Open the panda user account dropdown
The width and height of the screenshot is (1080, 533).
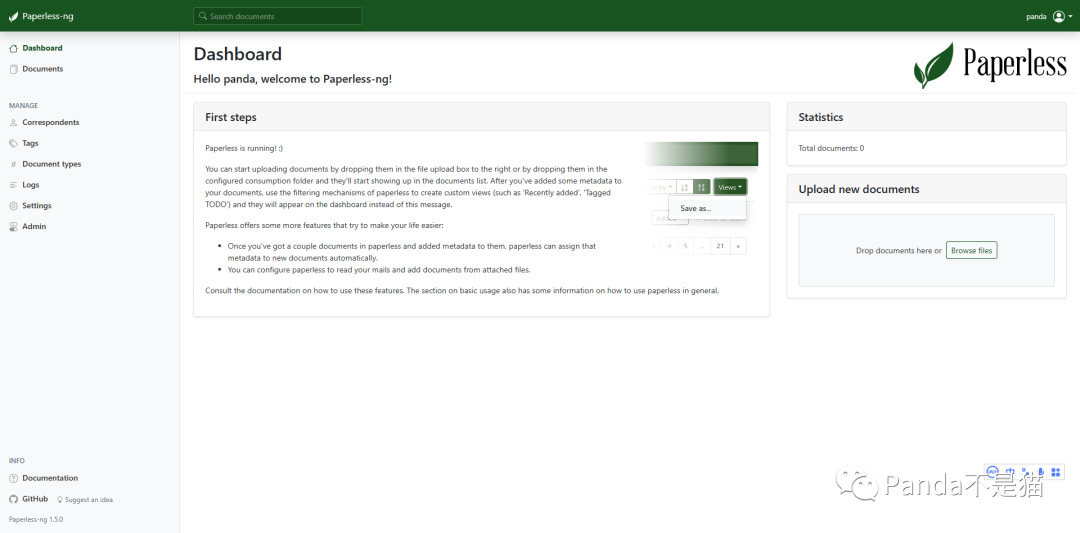[x=1049, y=17]
